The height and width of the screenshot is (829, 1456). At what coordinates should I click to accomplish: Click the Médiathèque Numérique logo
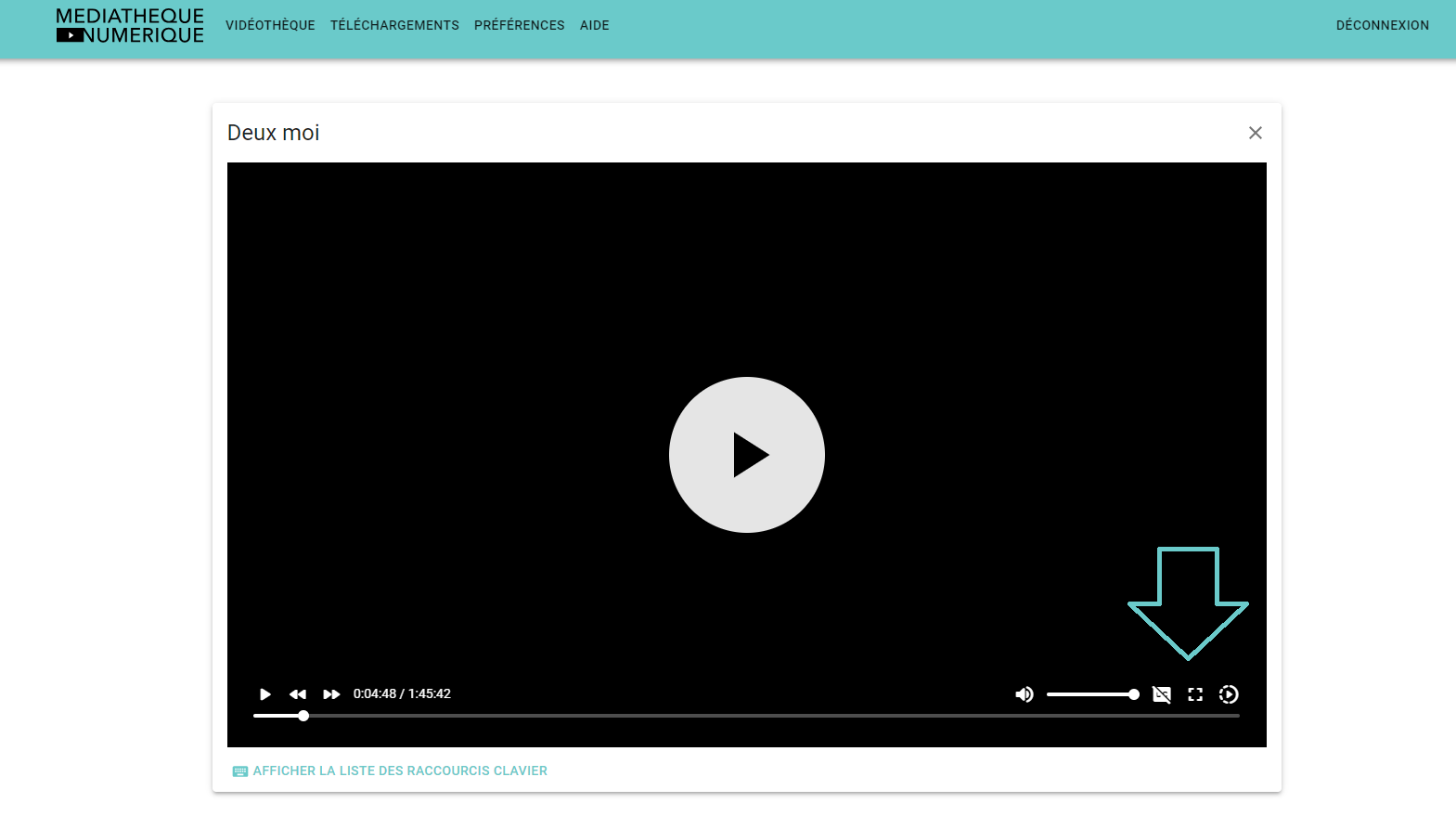(130, 26)
